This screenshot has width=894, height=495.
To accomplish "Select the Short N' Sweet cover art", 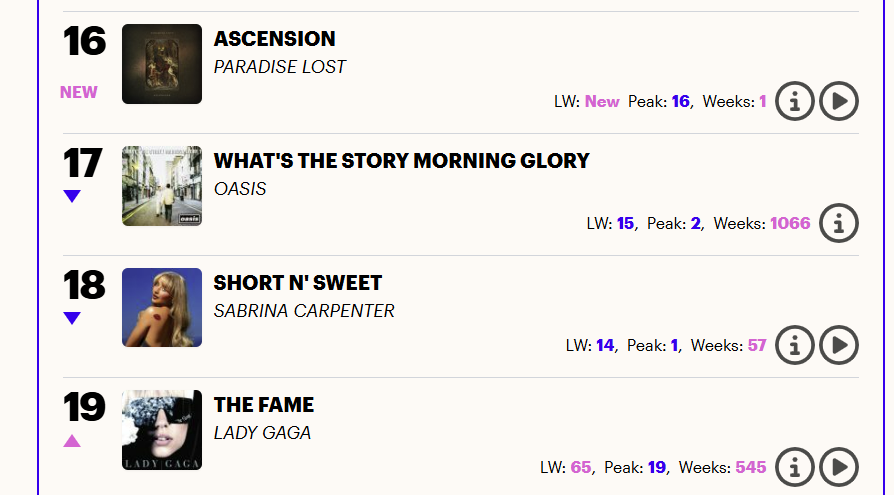I will (x=162, y=308).
